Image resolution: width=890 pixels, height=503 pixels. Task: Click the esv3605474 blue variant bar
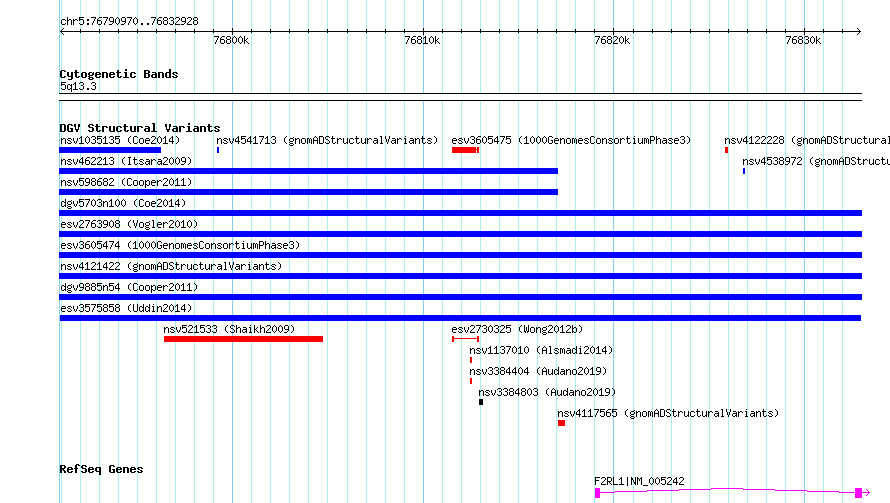pyautogui.click(x=461, y=255)
